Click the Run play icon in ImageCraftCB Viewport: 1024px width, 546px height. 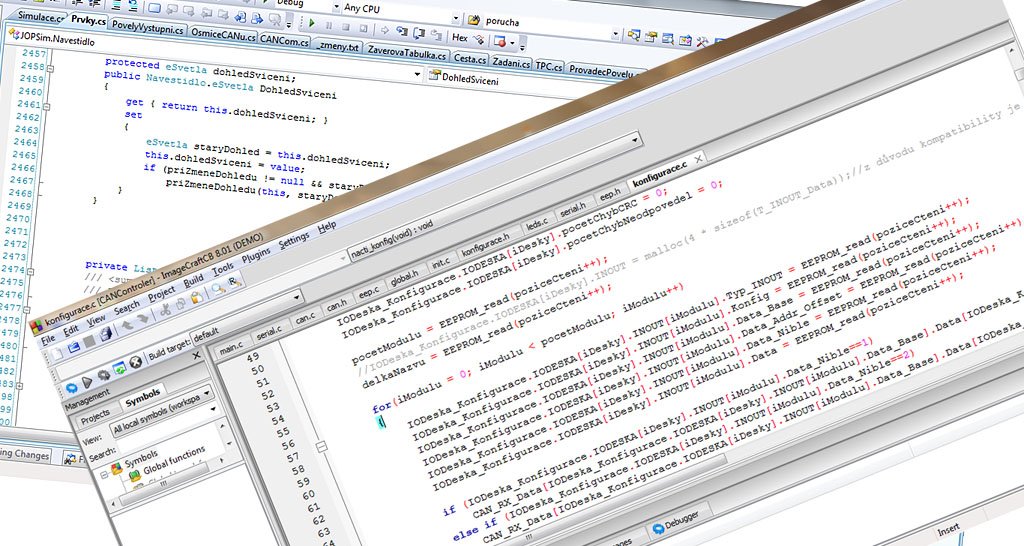pyautogui.click(x=88, y=382)
